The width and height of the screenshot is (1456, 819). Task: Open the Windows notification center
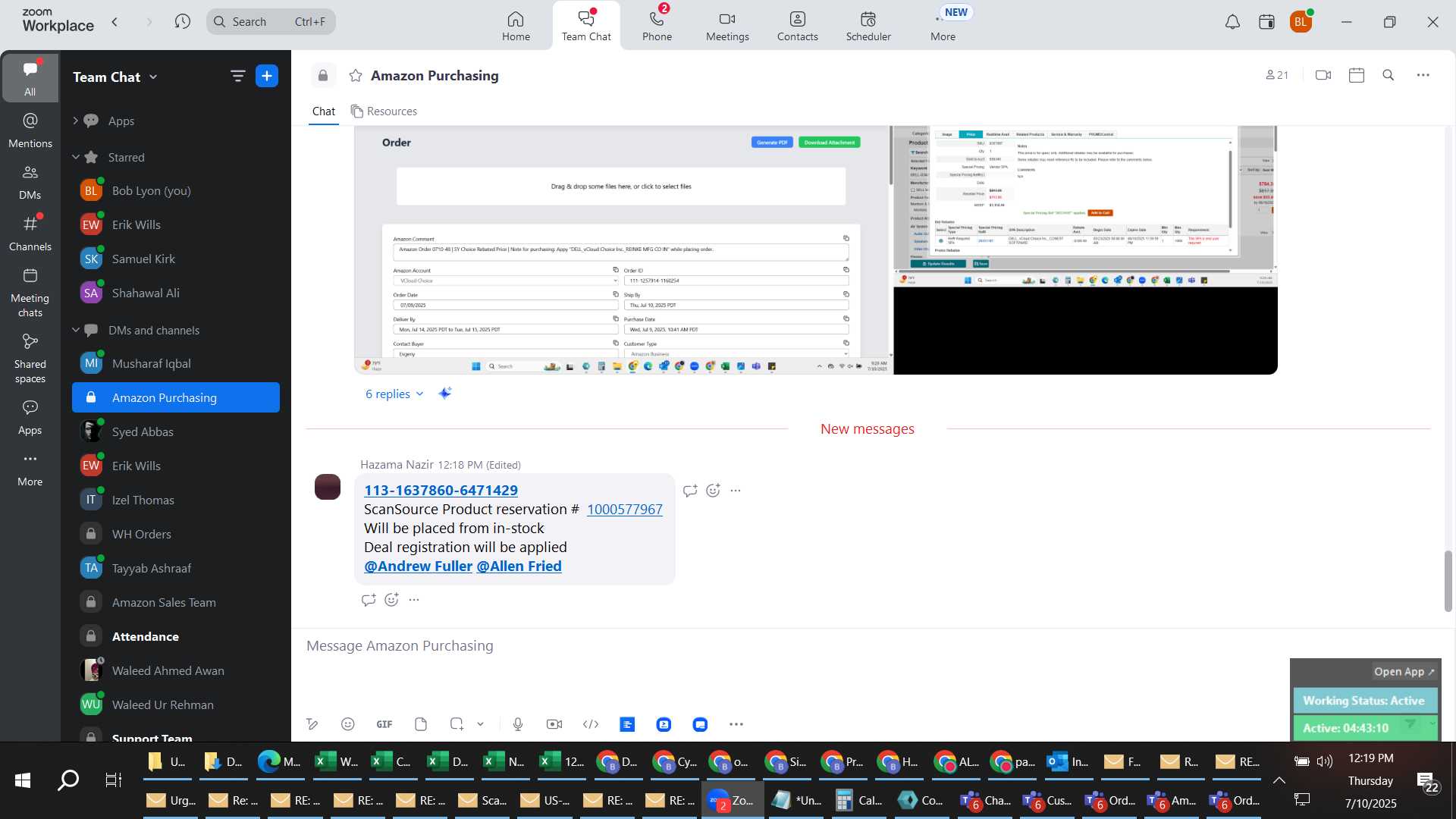coord(1427,782)
